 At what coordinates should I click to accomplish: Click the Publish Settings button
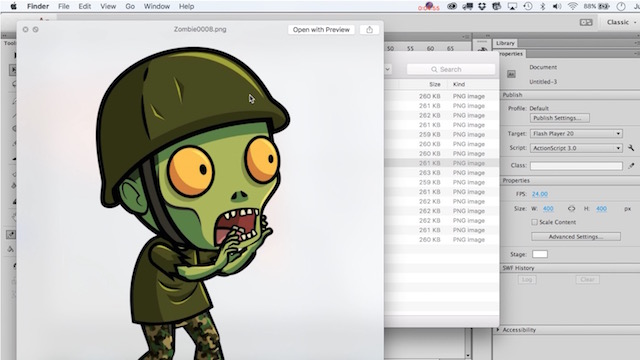click(x=560, y=118)
